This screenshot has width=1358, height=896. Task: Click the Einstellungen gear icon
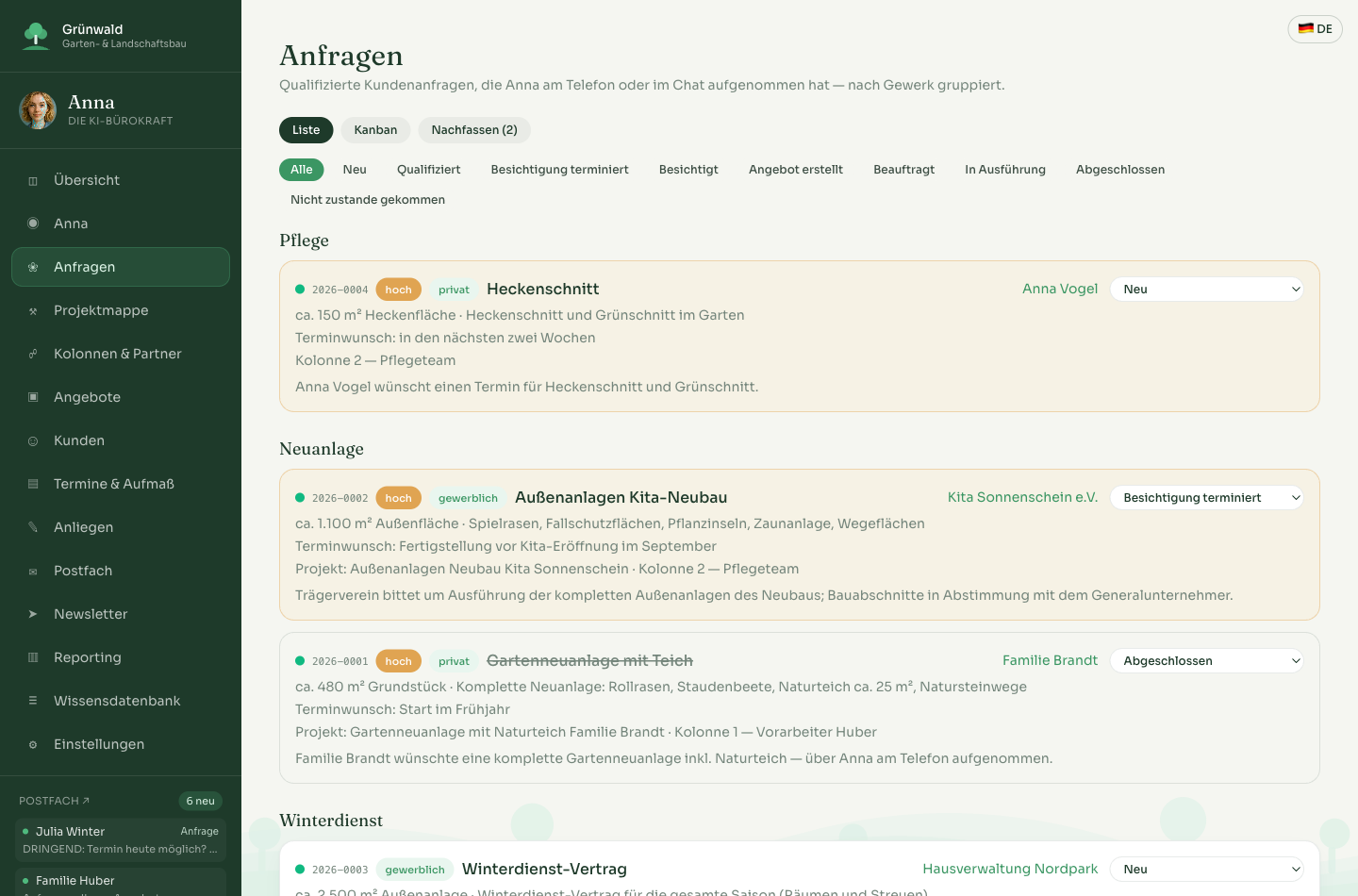click(x=33, y=744)
